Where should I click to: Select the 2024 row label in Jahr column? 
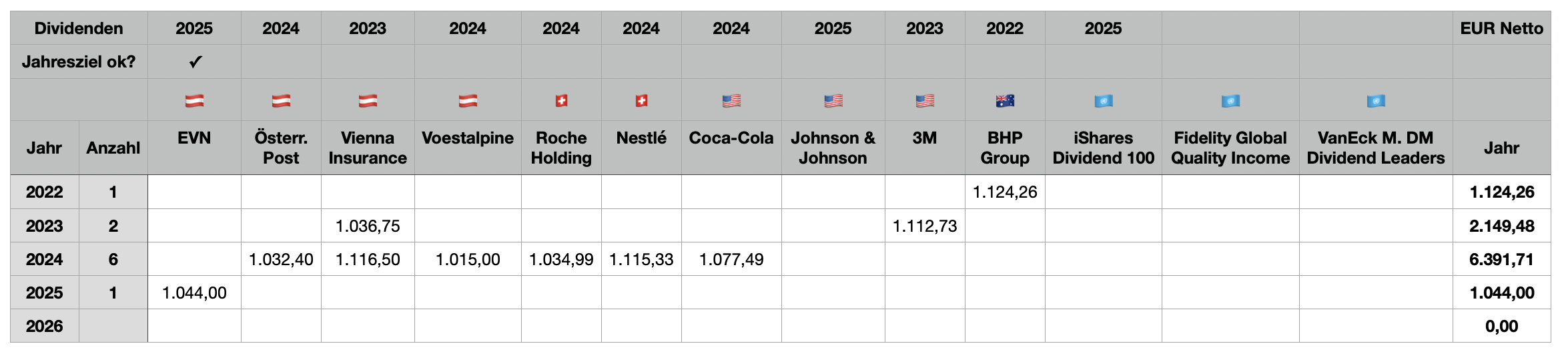click(45, 259)
